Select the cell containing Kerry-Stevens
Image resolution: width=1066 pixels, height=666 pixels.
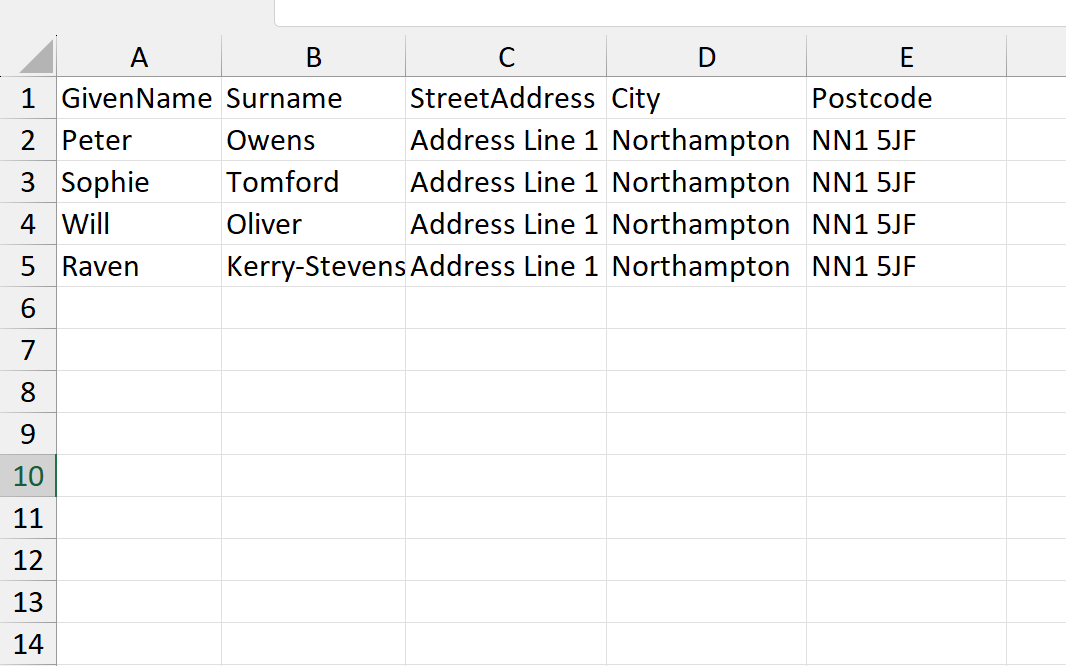pos(314,266)
